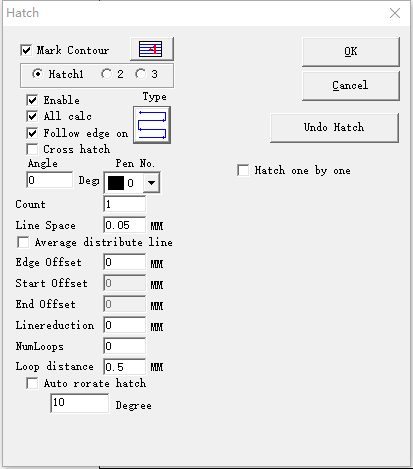Click the Angle input field
This screenshot has width=413, height=469.
click(x=50, y=180)
